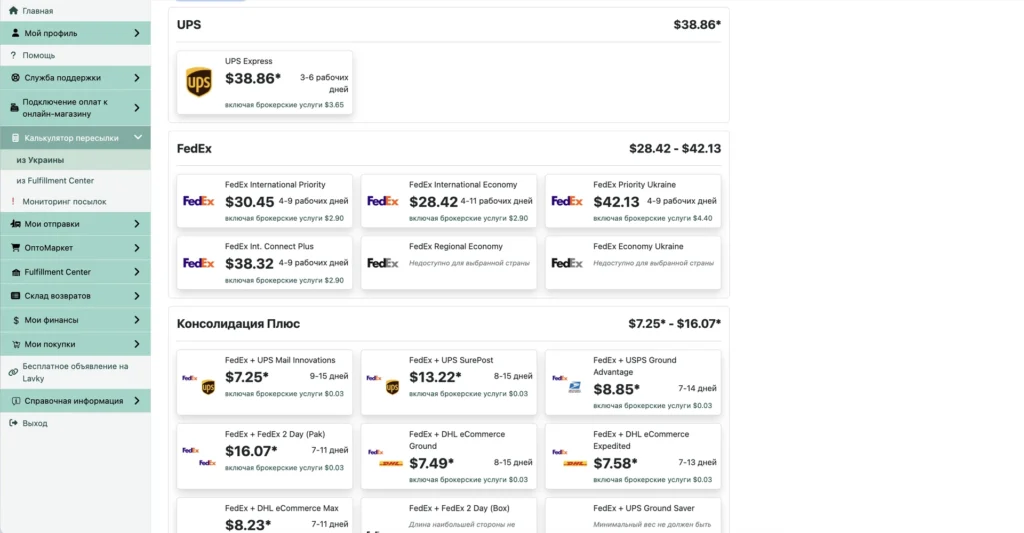Expand the Fulfillment Center chevron

point(136,272)
